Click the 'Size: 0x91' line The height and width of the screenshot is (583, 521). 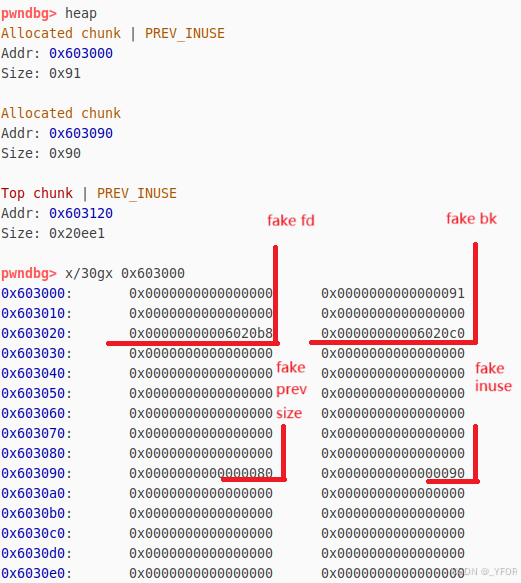(x=41, y=73)
